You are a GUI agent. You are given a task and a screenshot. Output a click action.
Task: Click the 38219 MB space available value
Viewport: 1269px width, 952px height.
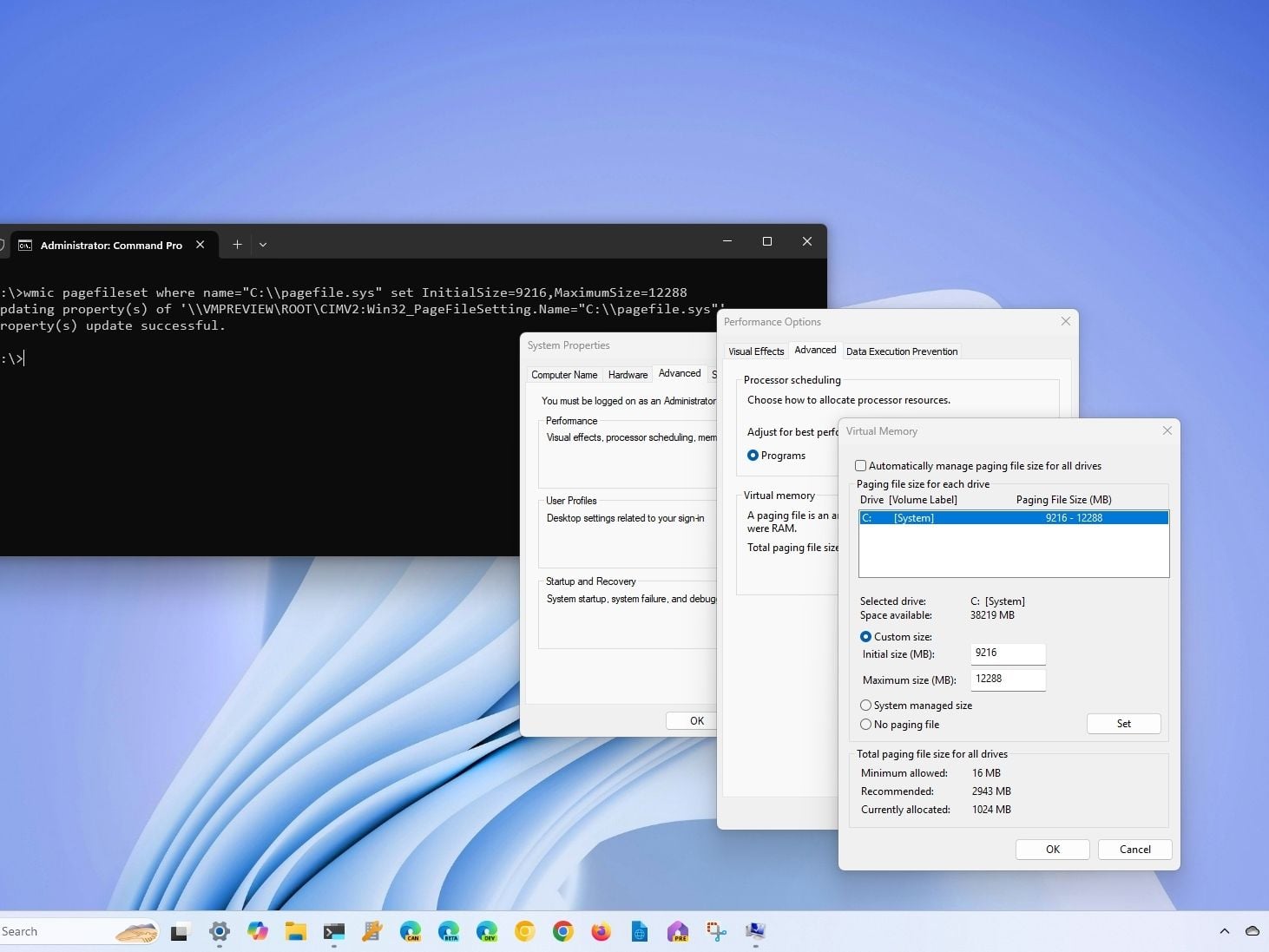click(992, 615)
